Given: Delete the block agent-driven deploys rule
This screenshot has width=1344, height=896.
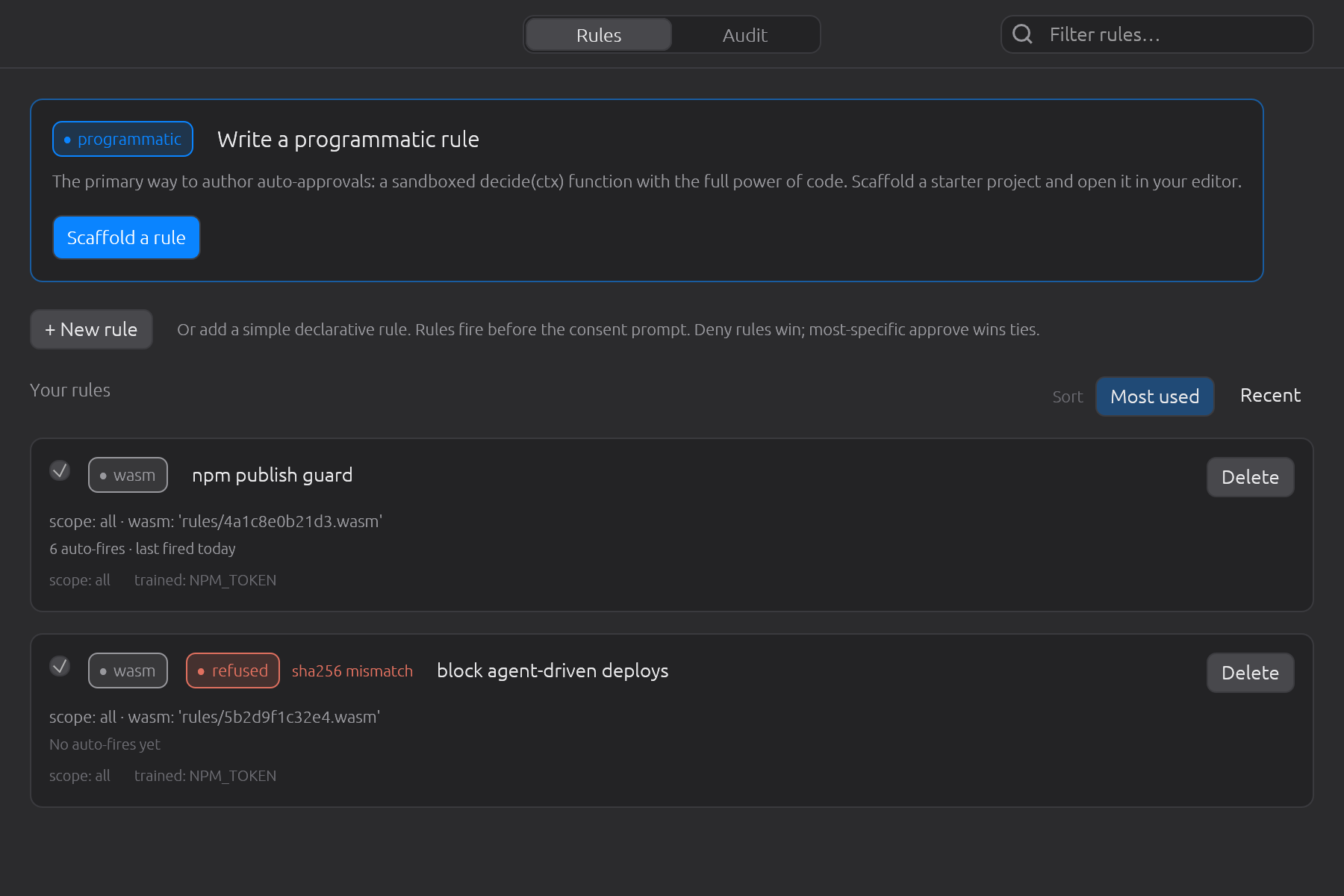Looking at the screenshot, I should pos(1250,673).
